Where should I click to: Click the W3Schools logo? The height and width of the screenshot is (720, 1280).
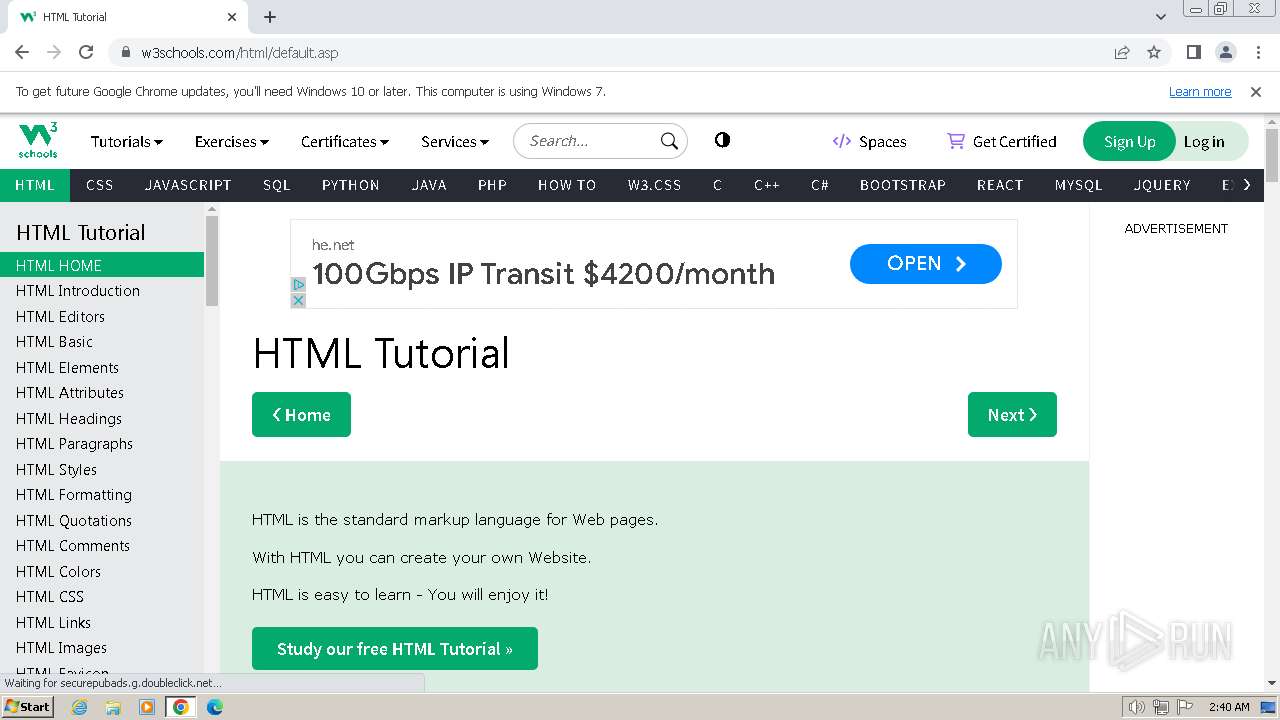pos(38,141)
